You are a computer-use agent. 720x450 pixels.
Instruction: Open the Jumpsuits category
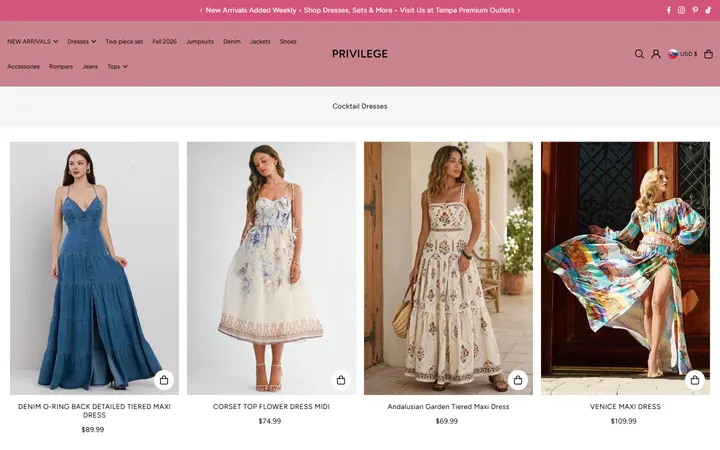(200, 41)
